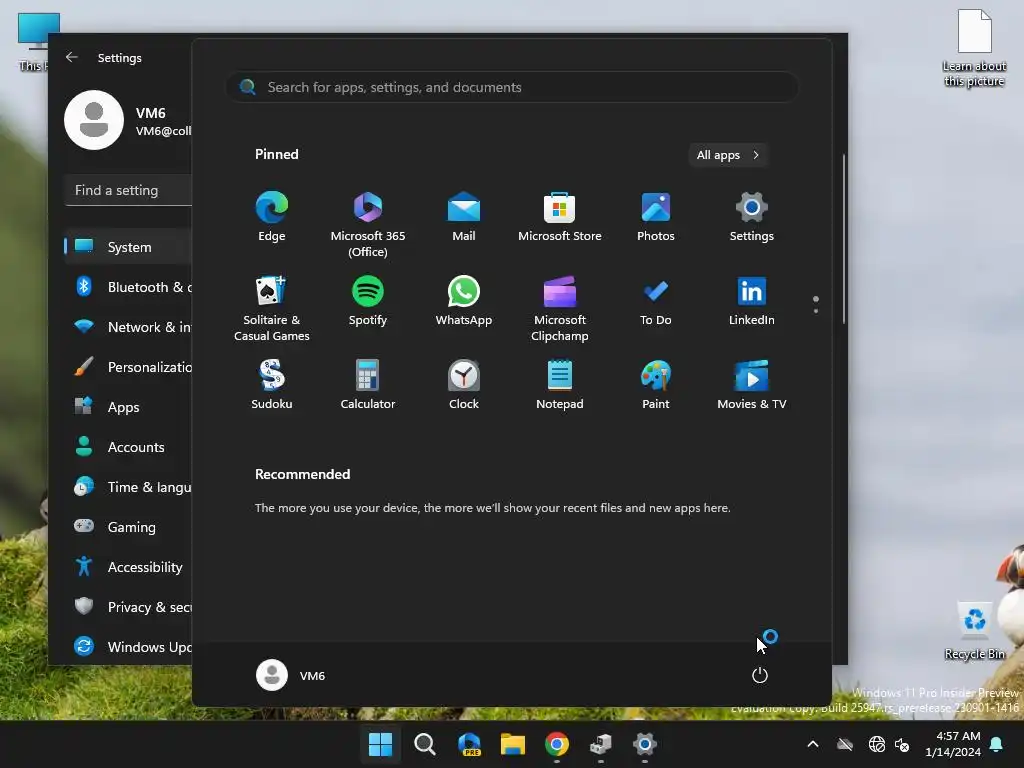
Task: Open Settings from the Pinned grid
Action: 752,217
